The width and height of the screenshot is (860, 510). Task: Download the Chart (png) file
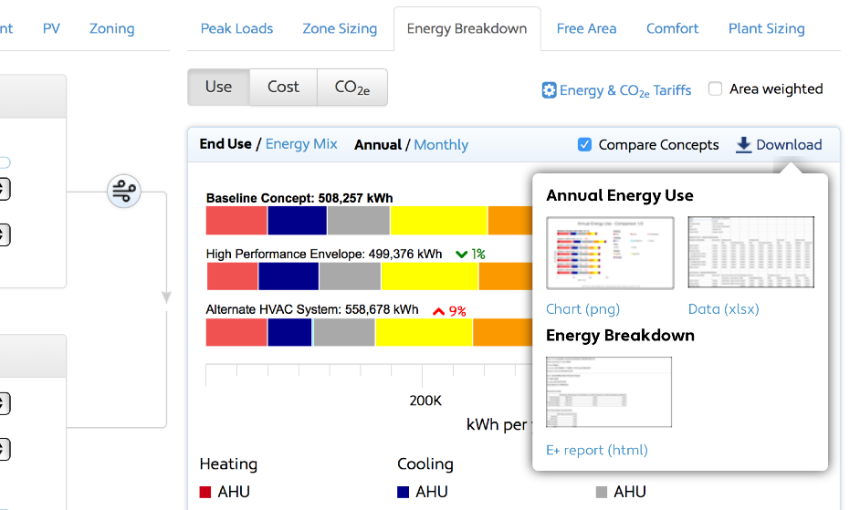[x=581, y=309]
